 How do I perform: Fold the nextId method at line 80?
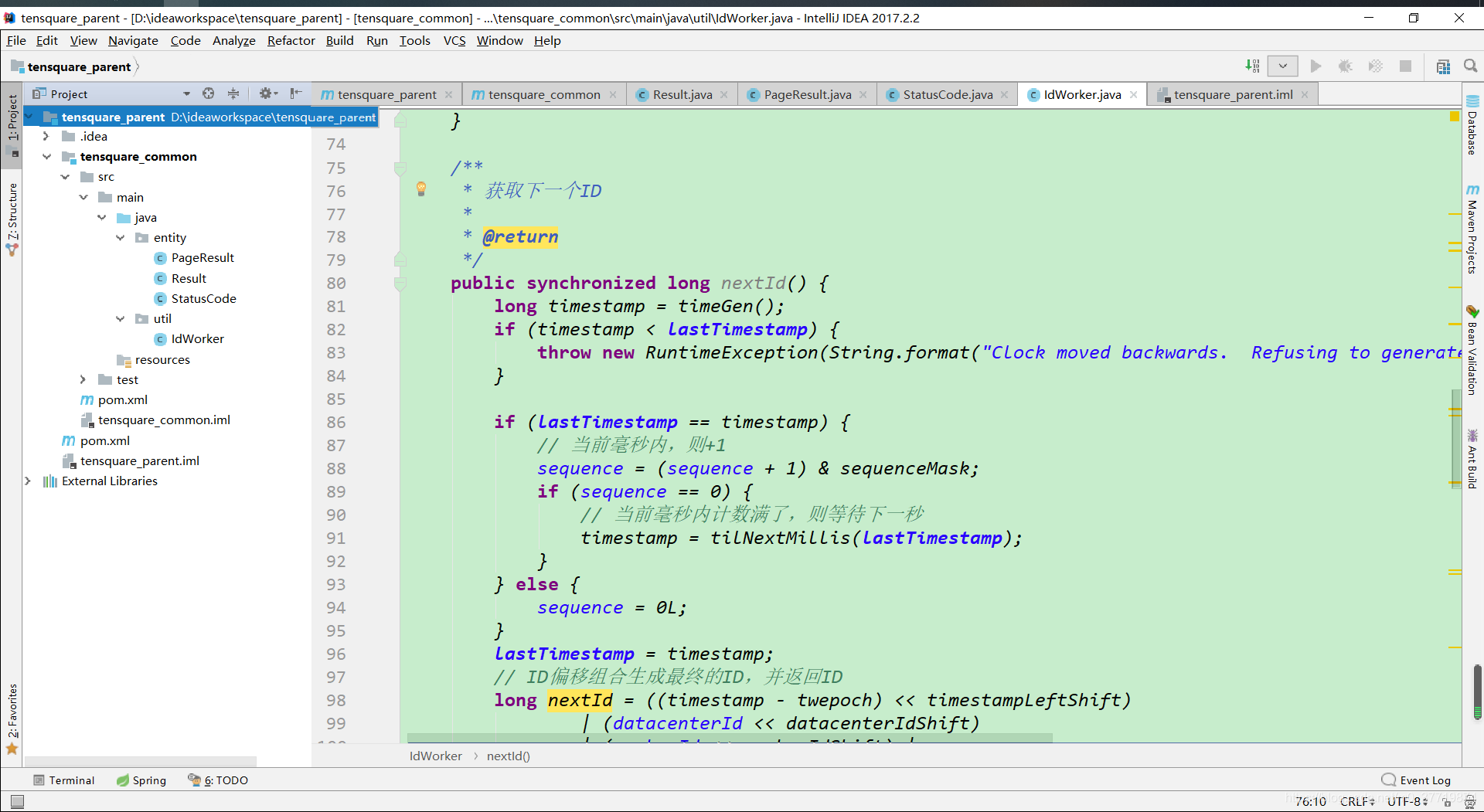pyautogui.click(x=400, y=284)
